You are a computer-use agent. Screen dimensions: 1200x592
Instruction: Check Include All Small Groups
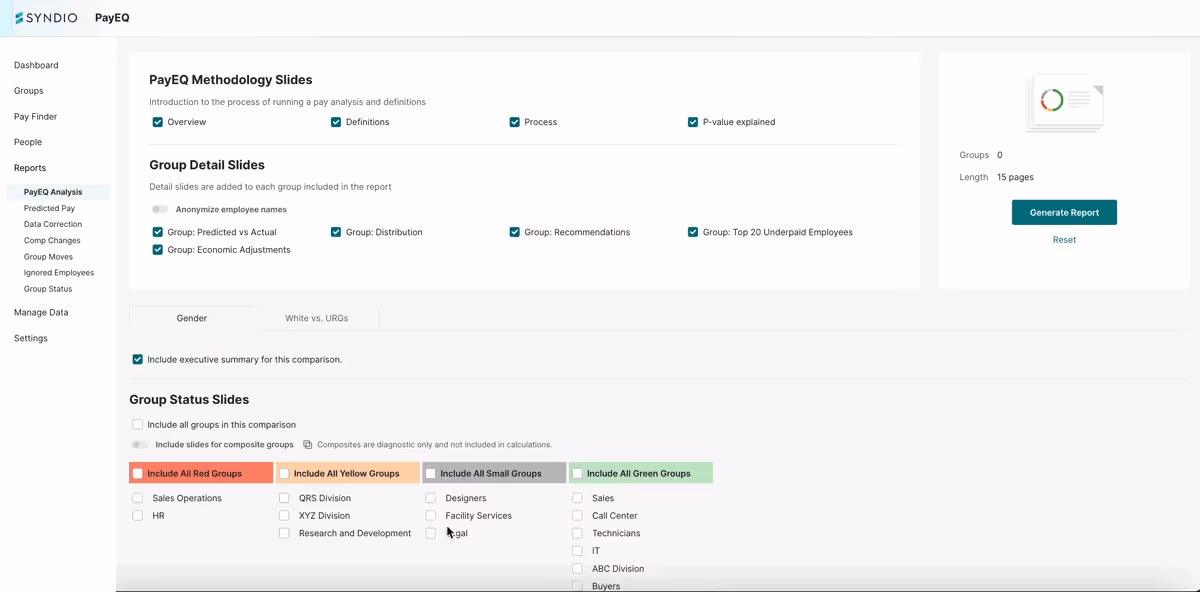pos(431,474)
